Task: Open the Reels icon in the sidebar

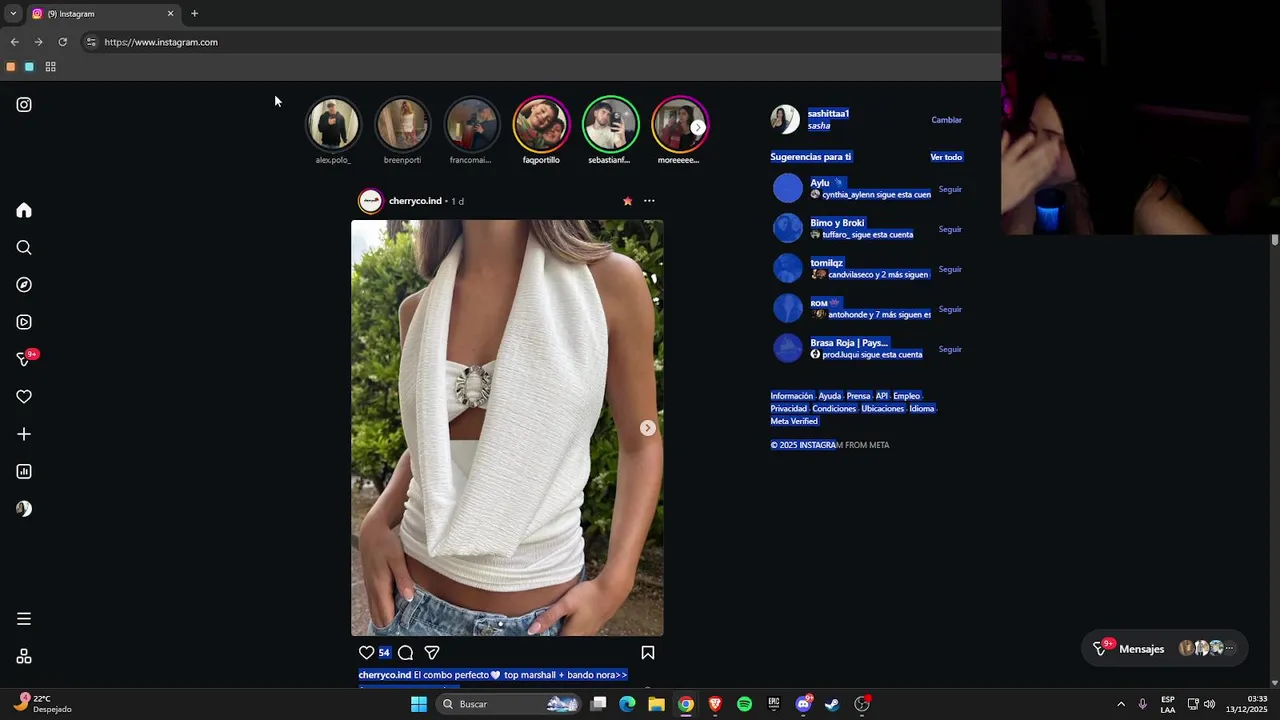Action: click(24, 322)
